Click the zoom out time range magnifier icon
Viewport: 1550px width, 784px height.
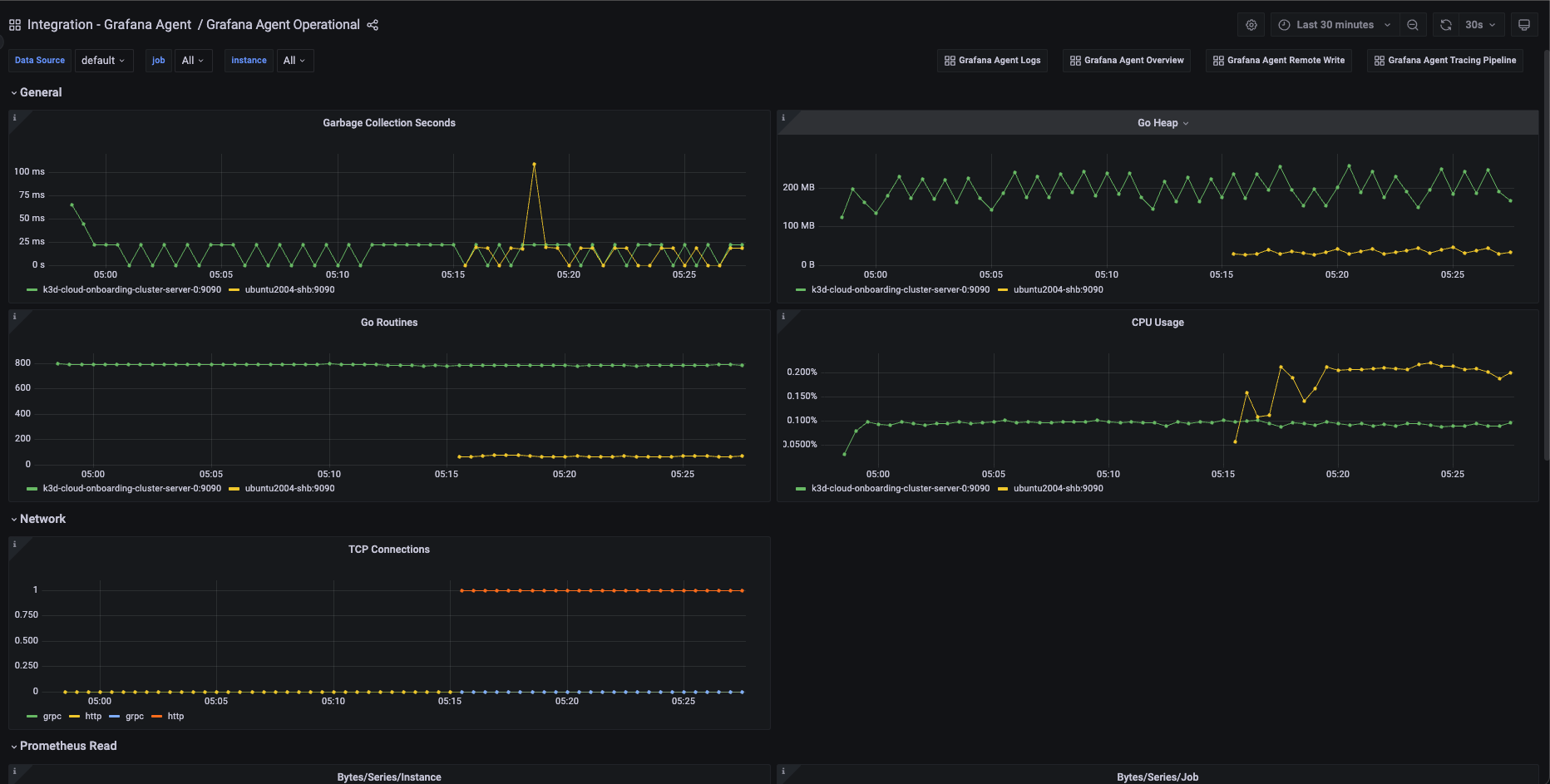click(x=1413, y=24)
